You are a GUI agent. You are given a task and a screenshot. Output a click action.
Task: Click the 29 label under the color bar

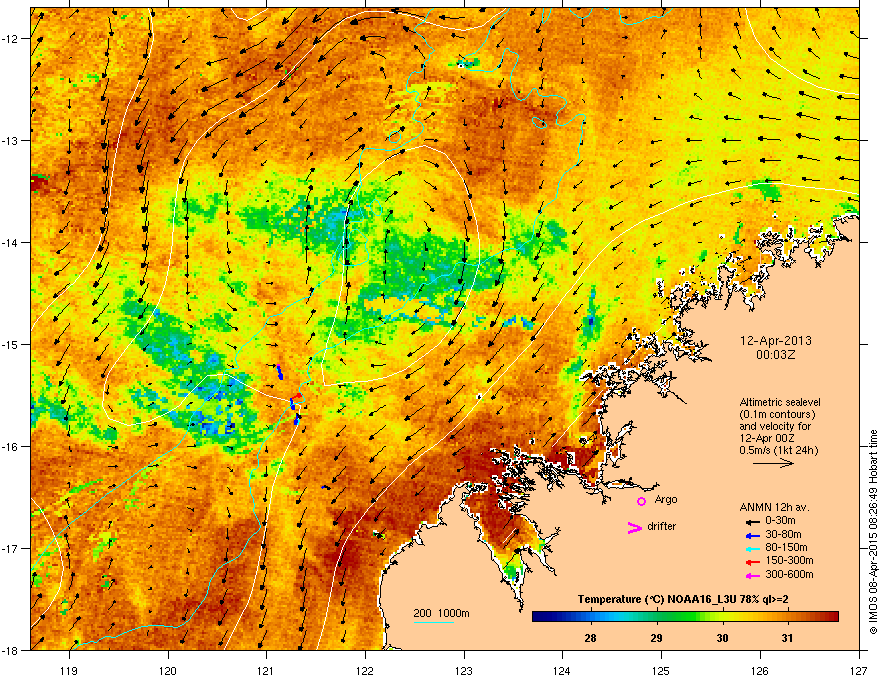click(x=656, y=638)
